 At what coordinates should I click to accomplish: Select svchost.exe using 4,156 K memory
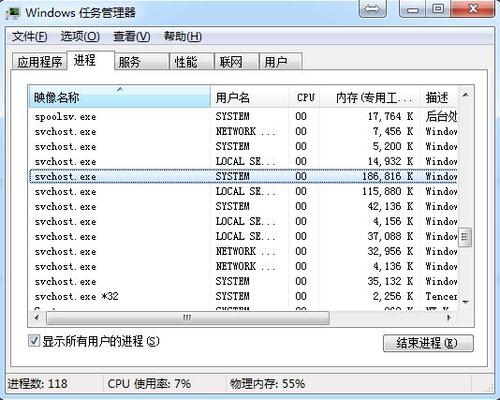click(243, 221)
